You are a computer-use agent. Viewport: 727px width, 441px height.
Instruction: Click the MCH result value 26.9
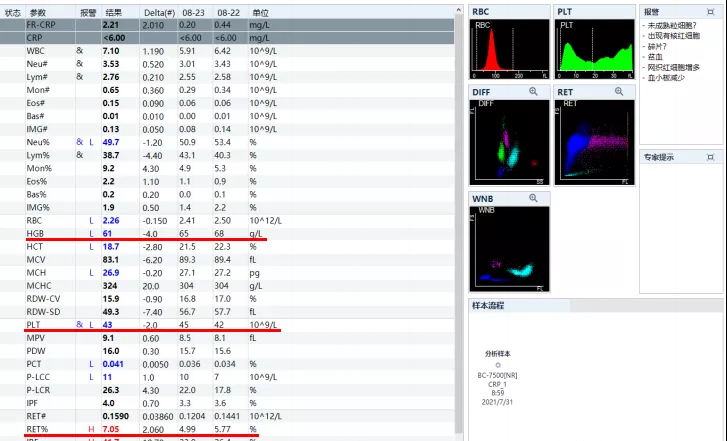coord(111,273)
